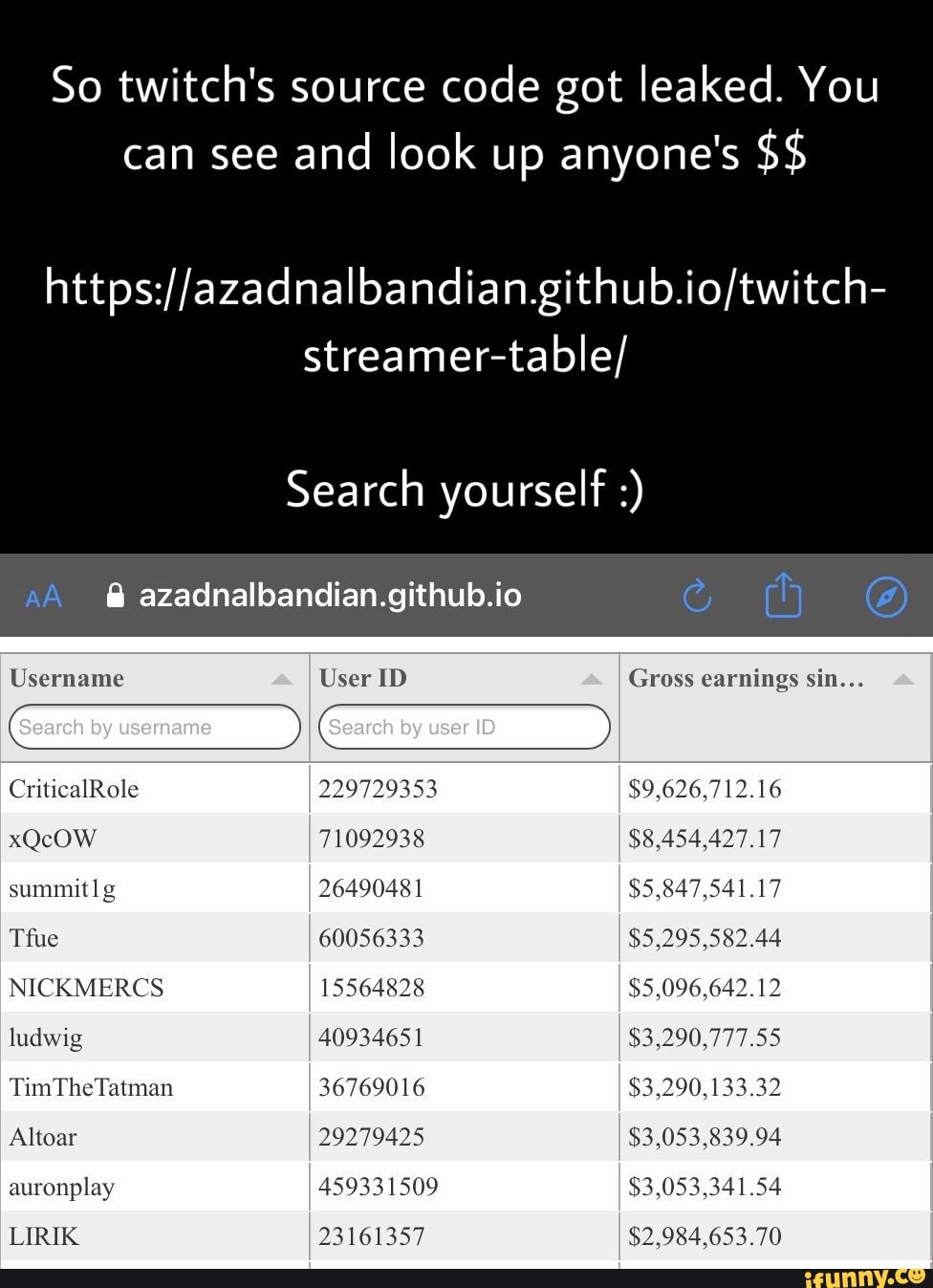Viewport: 933px width, 1288px height.
Task: Open the text size settings with AA icon
Action: [42, 596]
